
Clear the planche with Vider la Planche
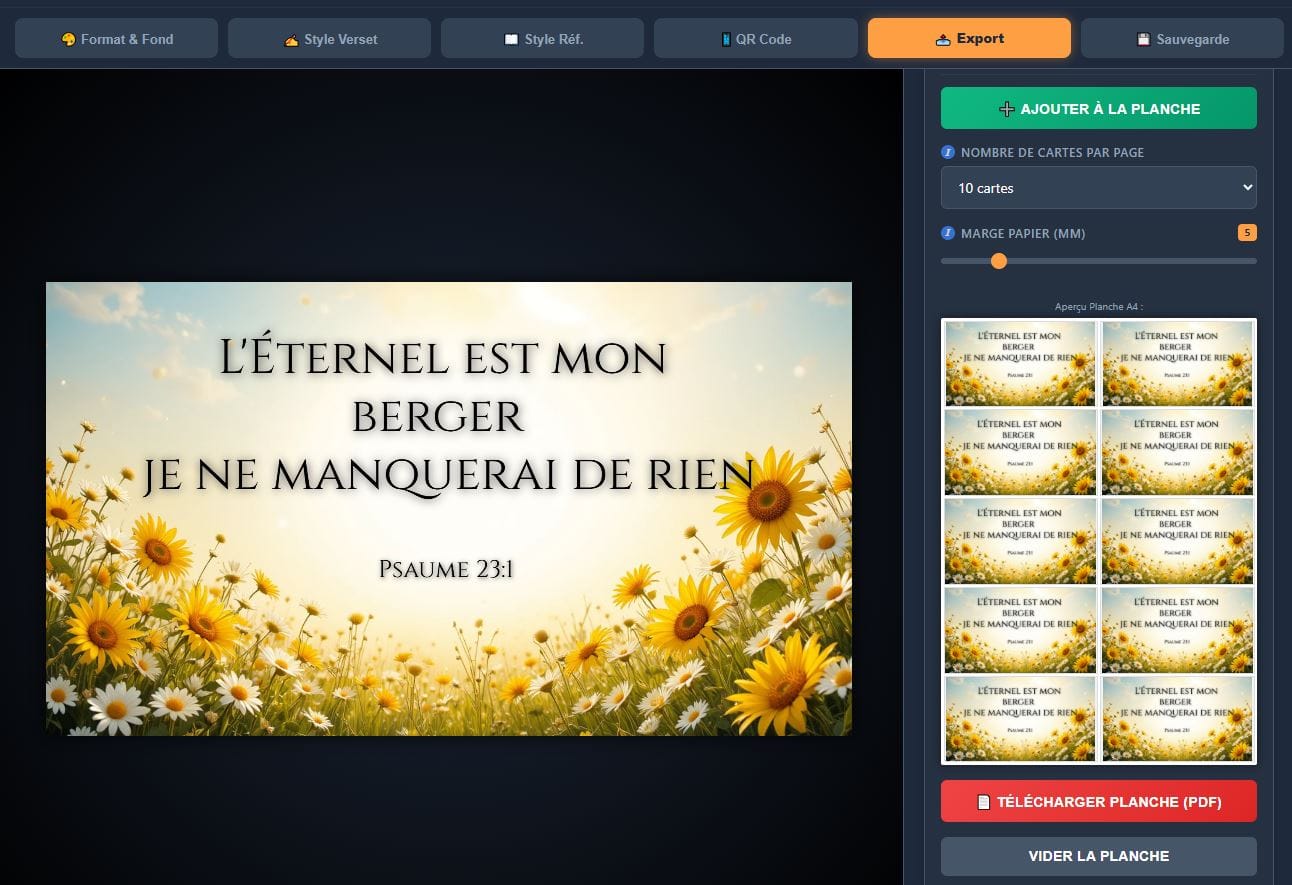click(x=1098, y=855)
